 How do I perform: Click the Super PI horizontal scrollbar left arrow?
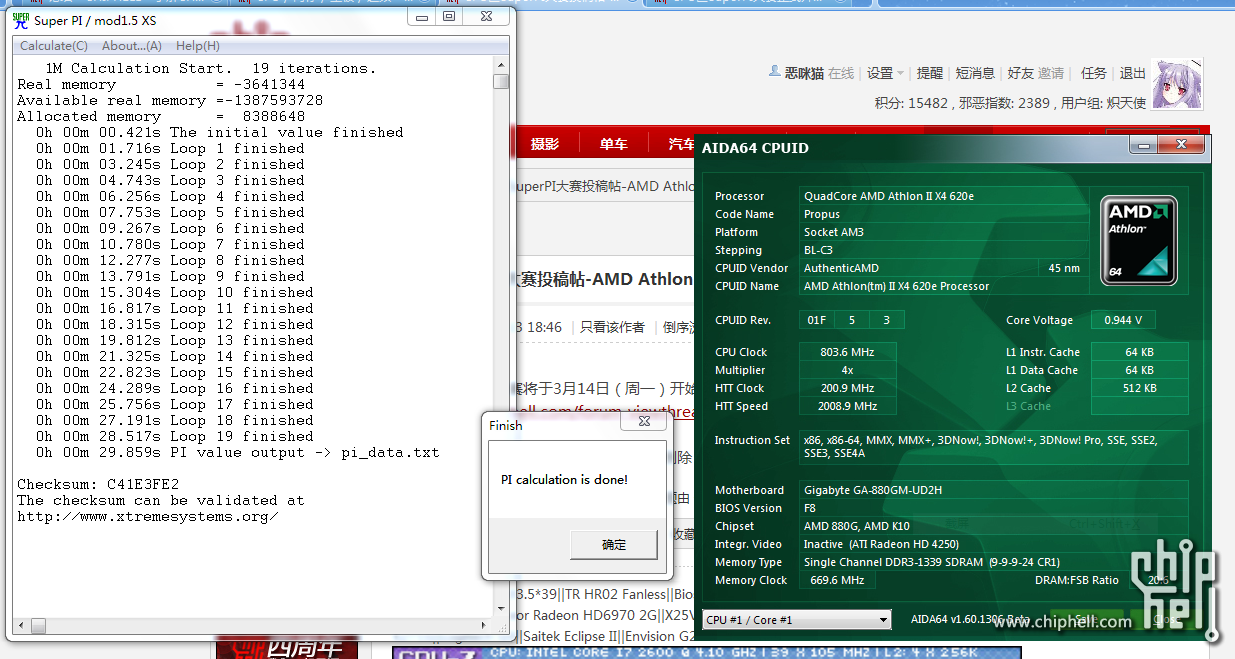coord(20,626)
